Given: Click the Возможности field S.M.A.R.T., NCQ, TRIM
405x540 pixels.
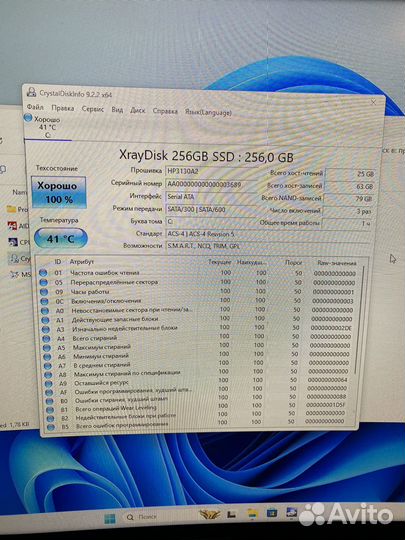Looking at the screenshot, I should coord(267,246).
